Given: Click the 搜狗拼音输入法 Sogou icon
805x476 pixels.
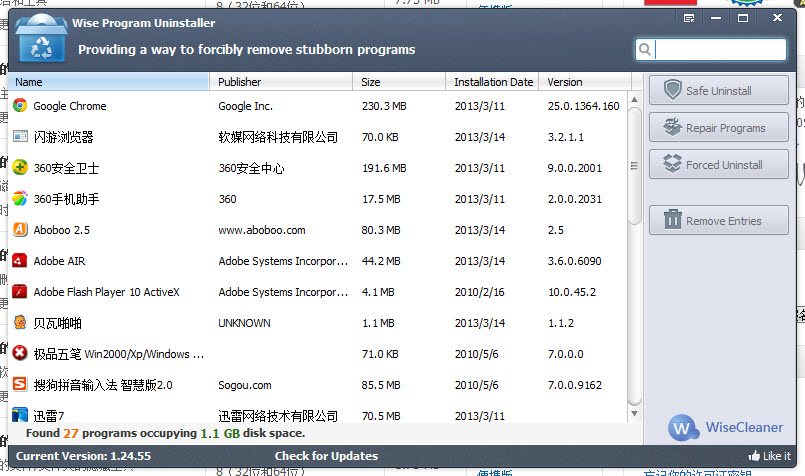Looking at the screenshot, I should (20, 384).
